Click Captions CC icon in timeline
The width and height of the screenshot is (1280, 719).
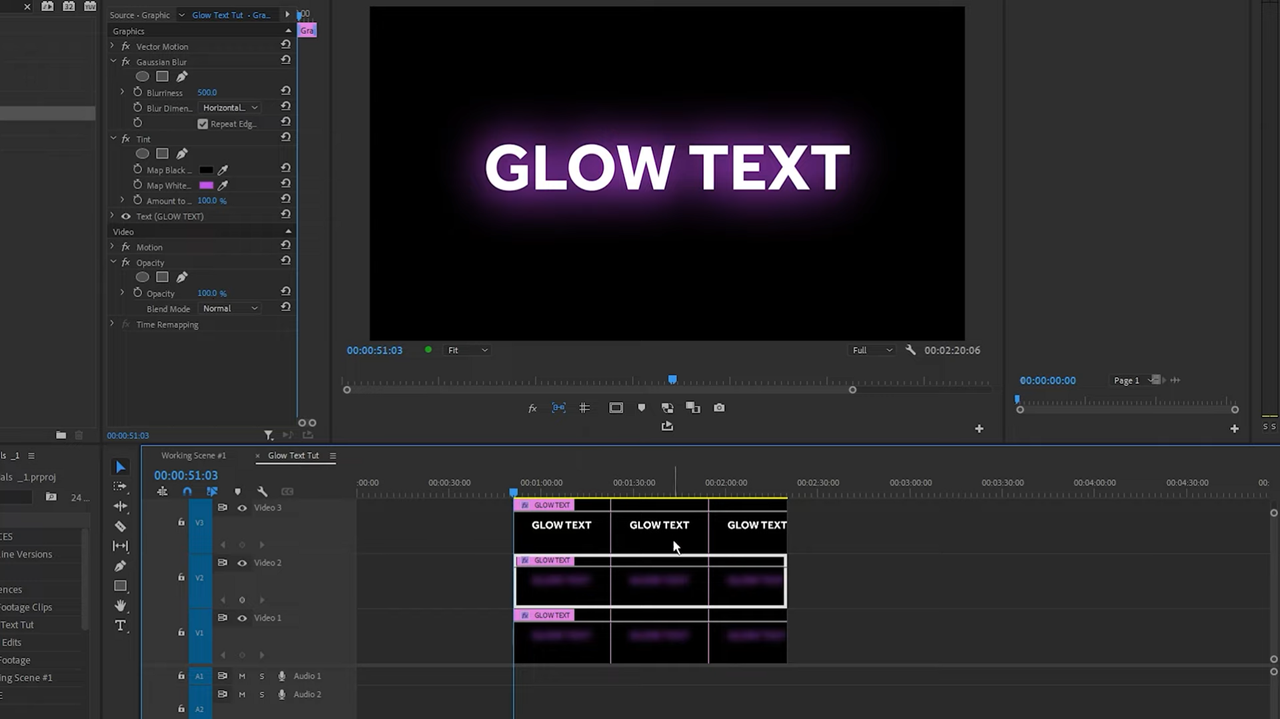tap(287, 492)
